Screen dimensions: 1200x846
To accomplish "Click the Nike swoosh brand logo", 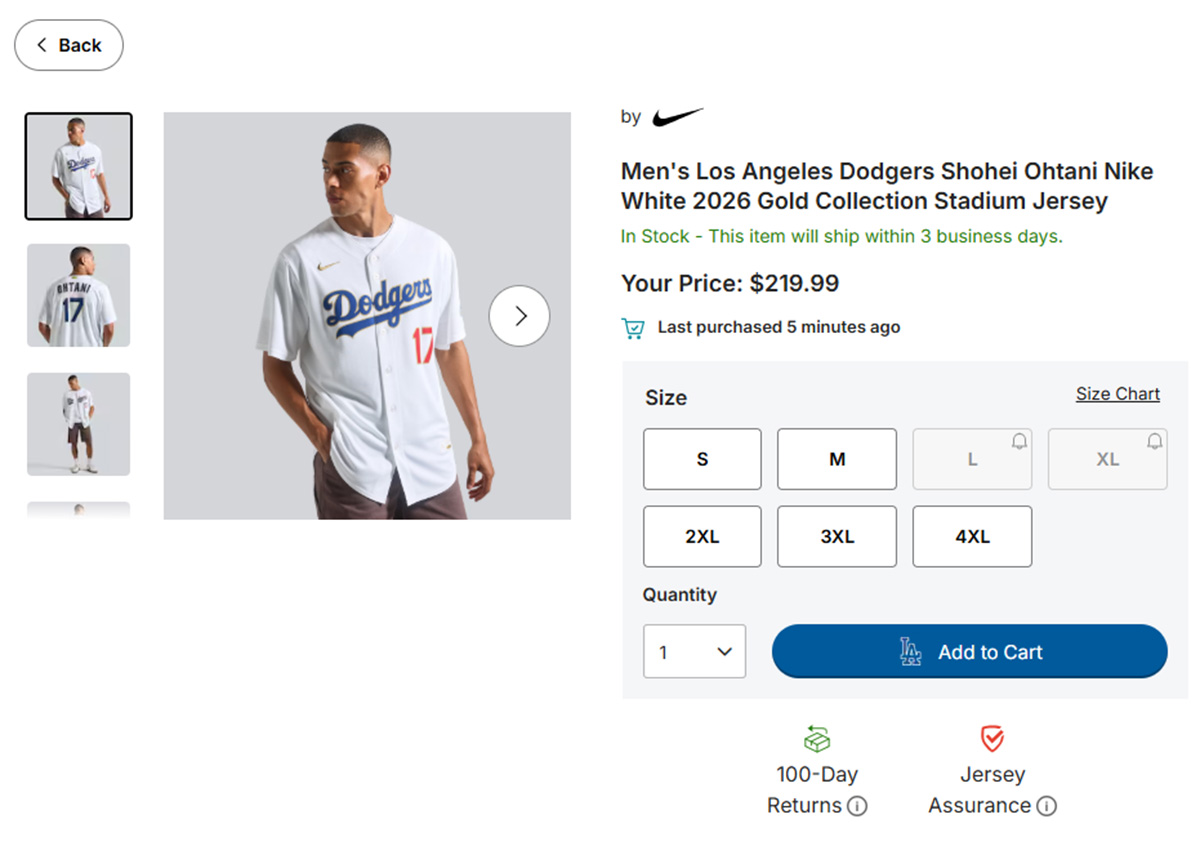I will click(677, 118).
